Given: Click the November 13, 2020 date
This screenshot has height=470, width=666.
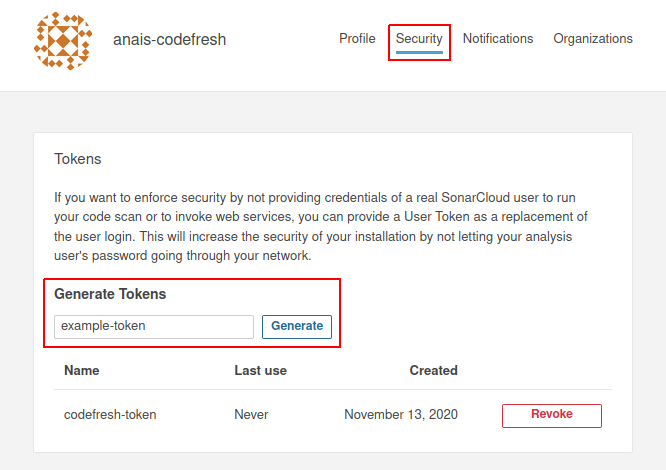Looking at the screenshot, I should 401,414.
